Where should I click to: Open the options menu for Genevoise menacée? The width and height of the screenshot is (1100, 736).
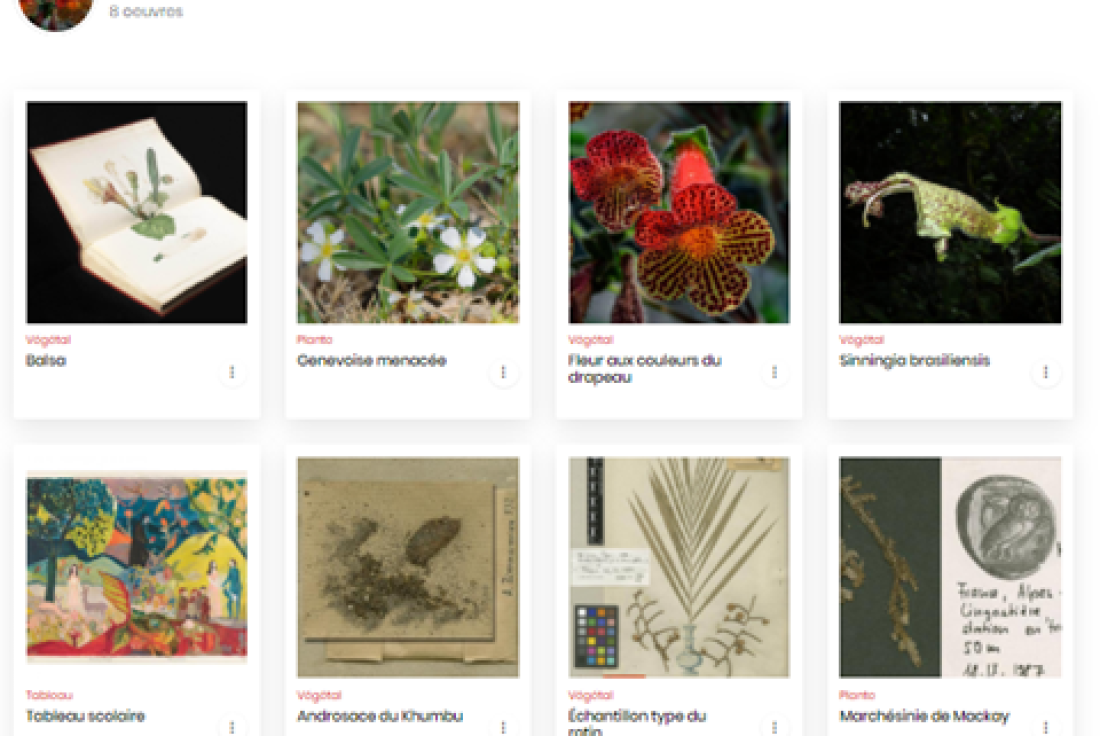click(503, 372)
